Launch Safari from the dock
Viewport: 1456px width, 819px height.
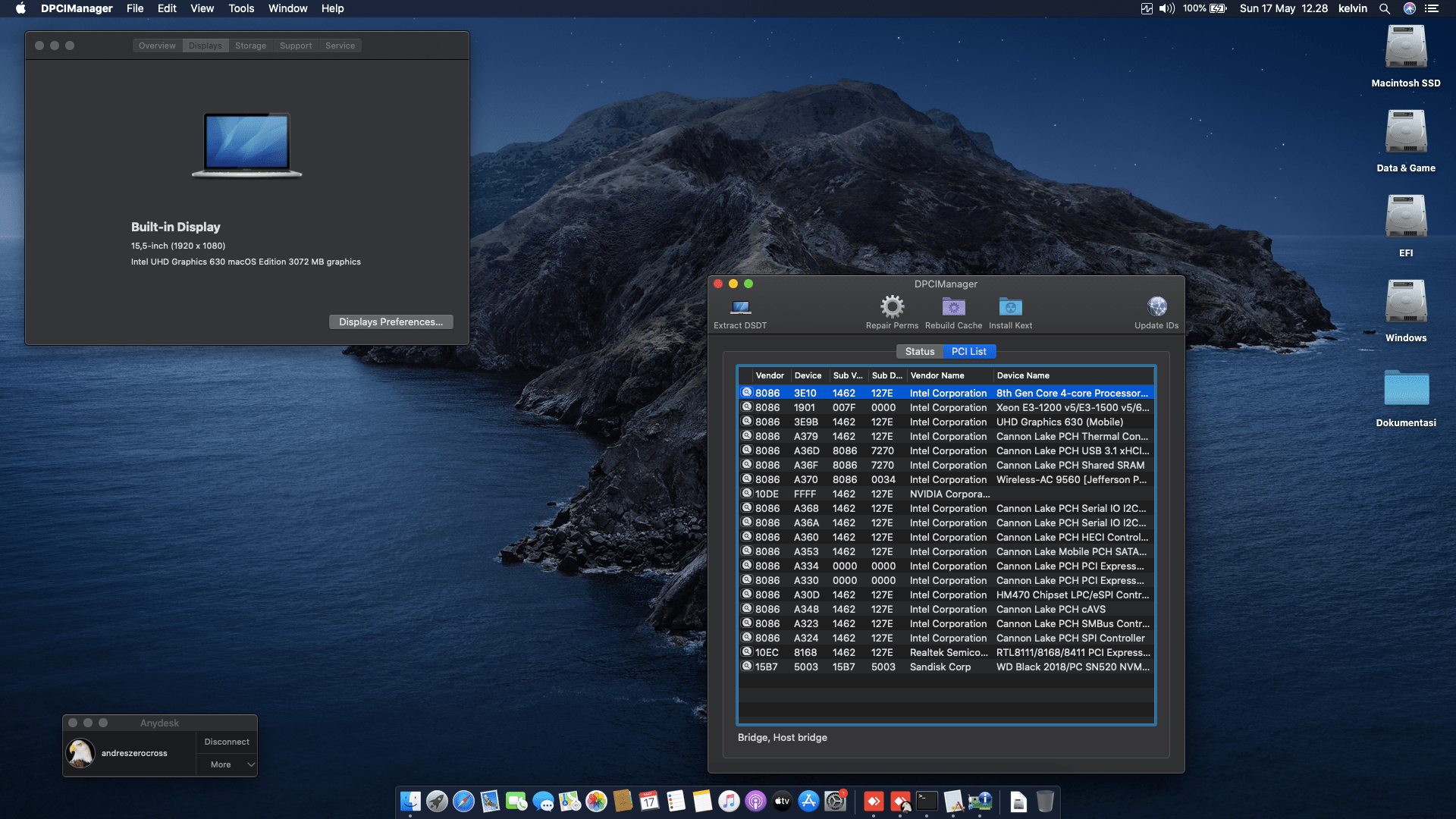tap(463, 801)
